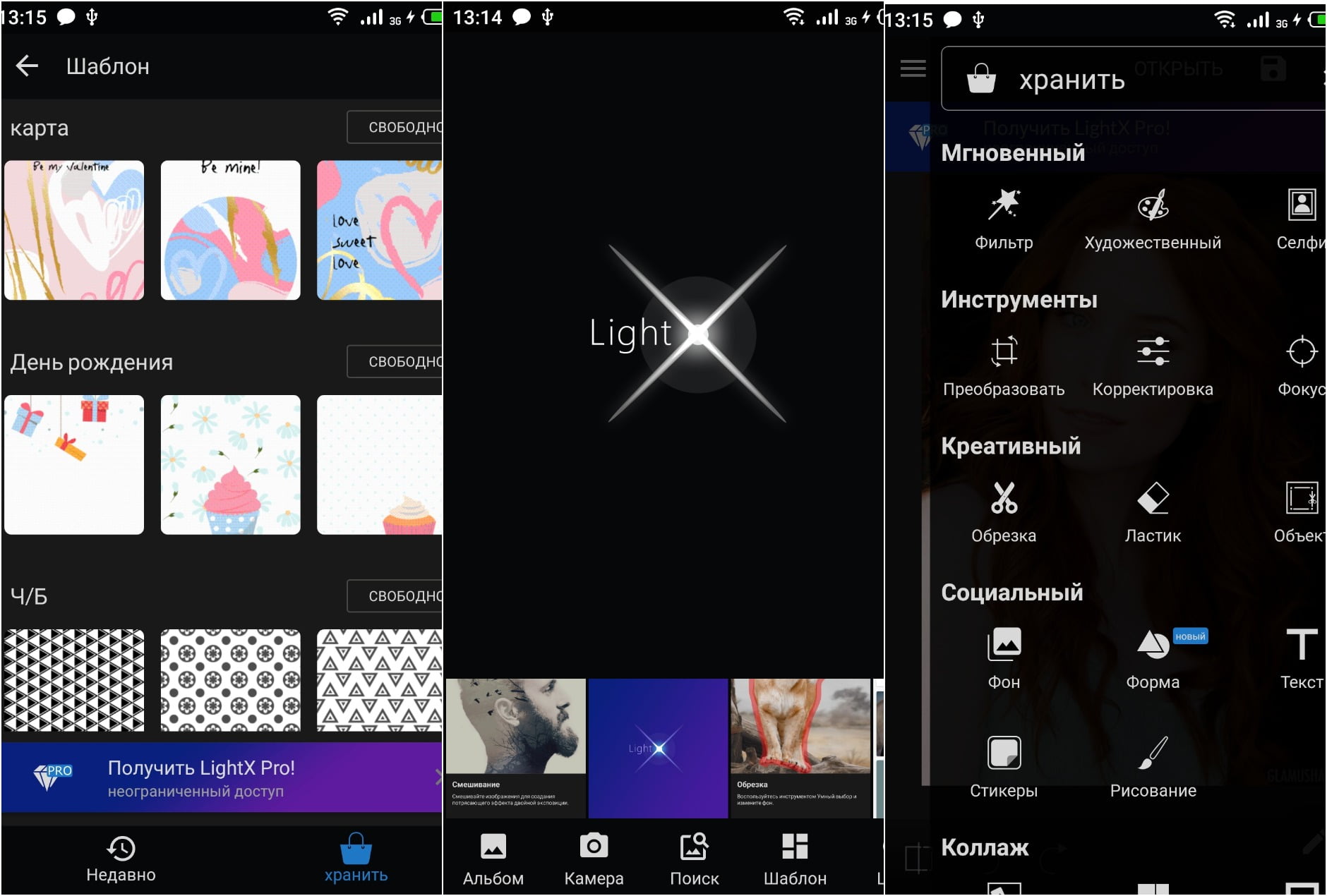
Task: Open the Смешивание tutorial card
Action: point(516,748)
